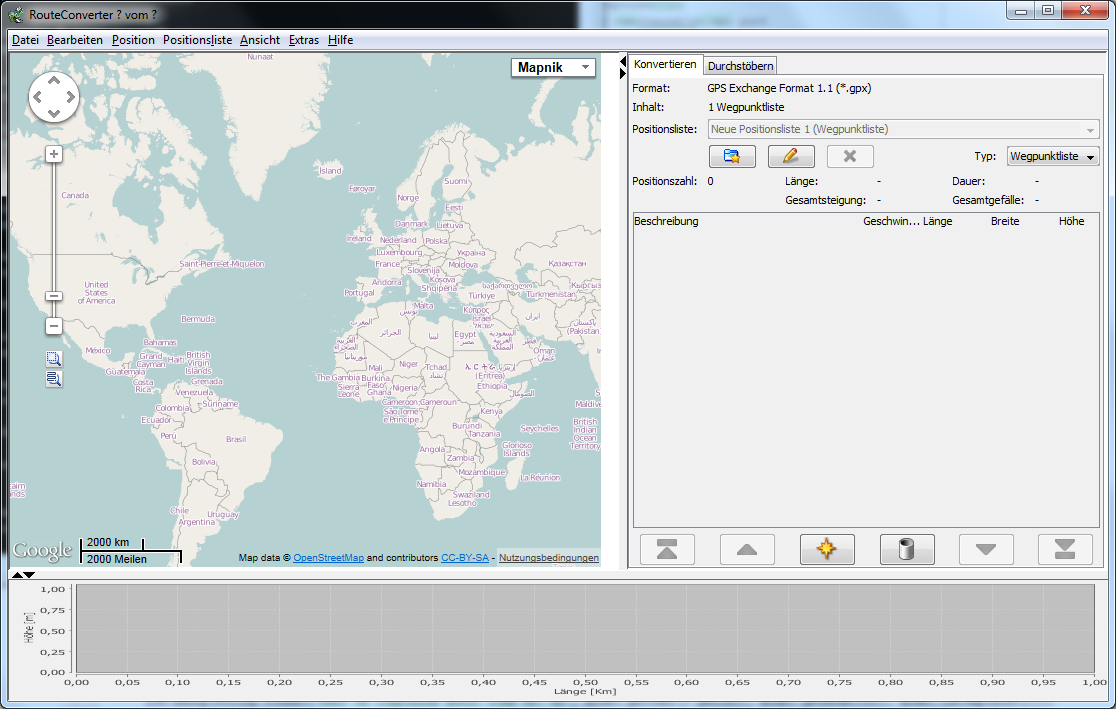Screen dimensions: 1116x709
Task: Open the Datei menu
Action: [x=25, y=40]
